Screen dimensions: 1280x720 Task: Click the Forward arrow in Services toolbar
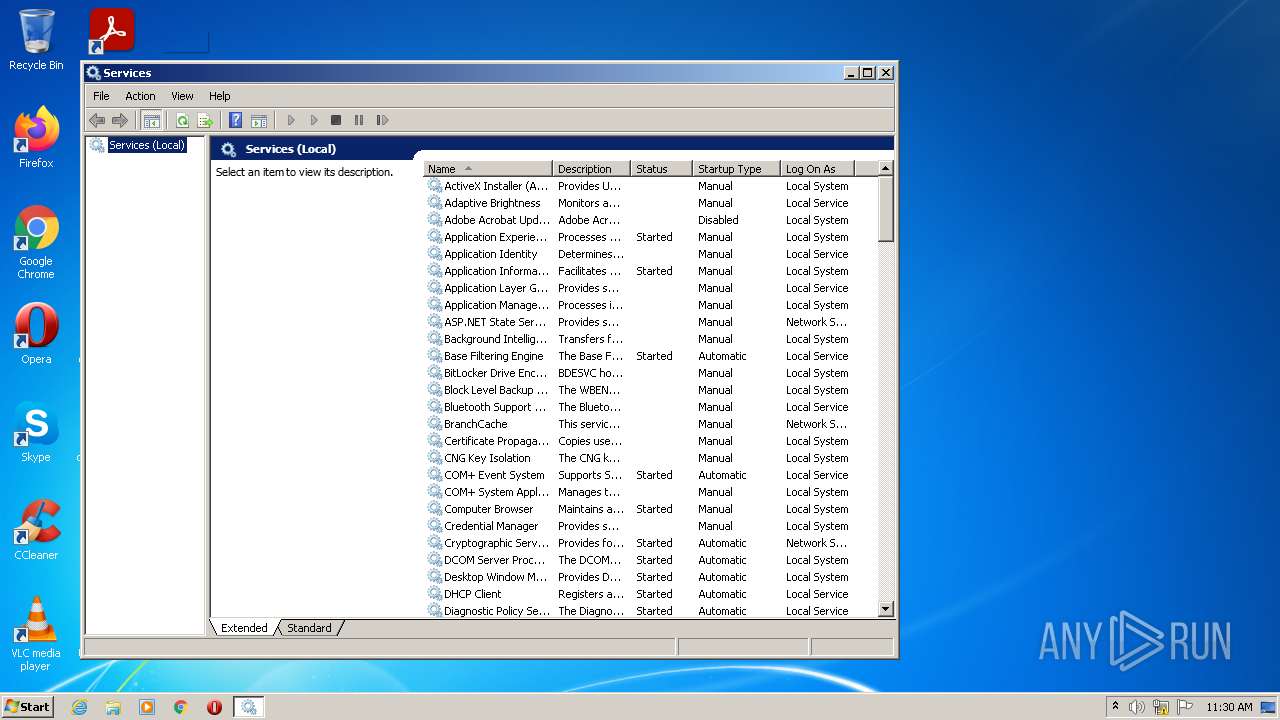point(120,120)
